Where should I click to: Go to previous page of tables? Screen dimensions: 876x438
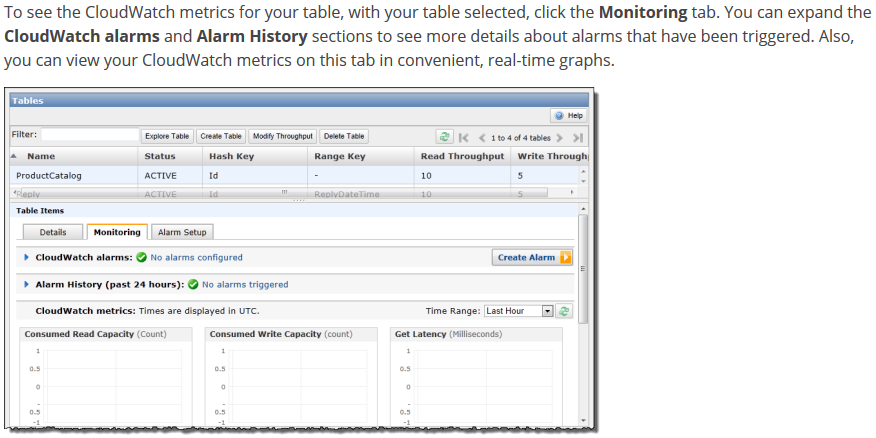(482, 137)
